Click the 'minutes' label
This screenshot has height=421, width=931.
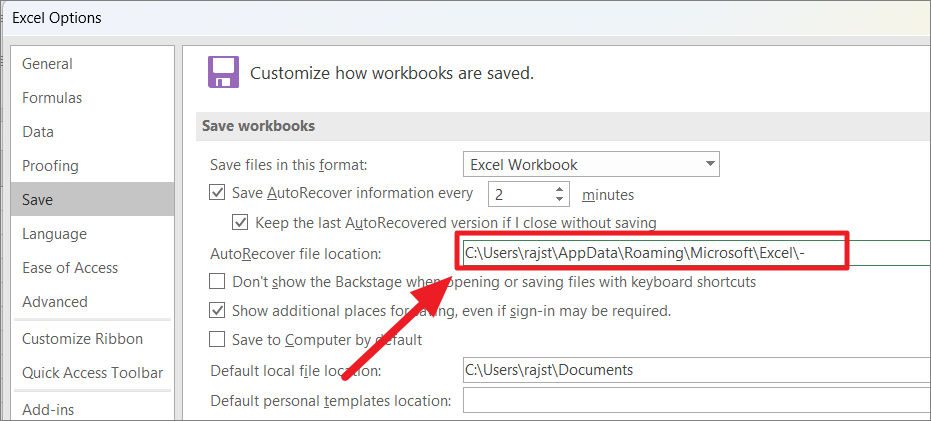[x=608, y=195]
